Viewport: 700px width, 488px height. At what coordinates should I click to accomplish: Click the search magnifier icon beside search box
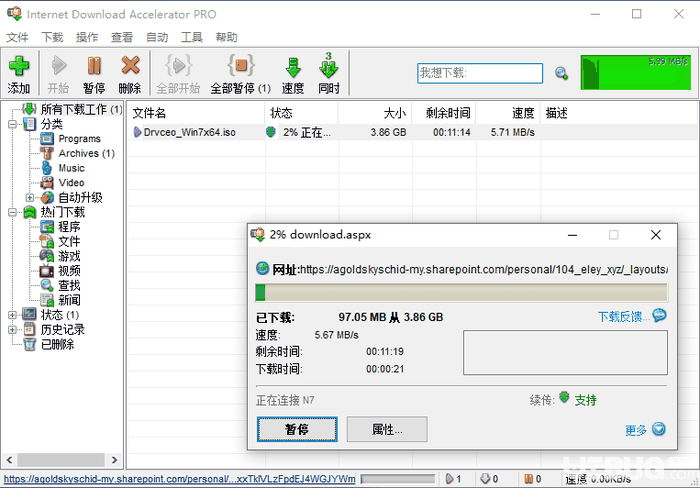561,73
